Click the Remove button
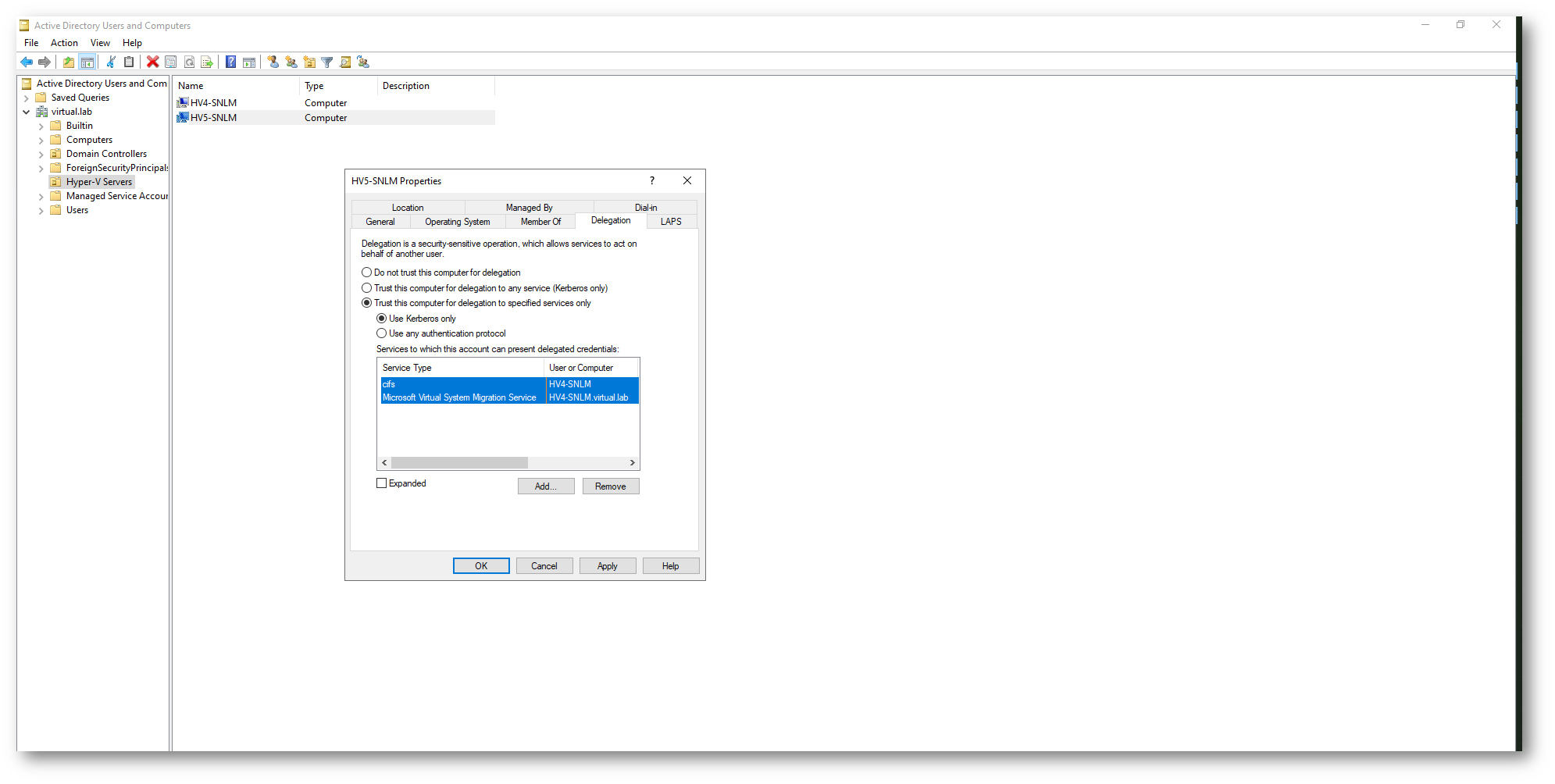Image resolution: width=1555 pixels, height=784 pixels. tap(611, 486)
